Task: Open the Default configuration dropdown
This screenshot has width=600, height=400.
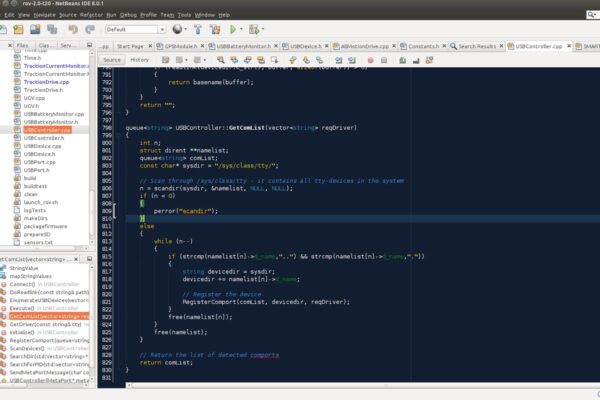Action: click(162, 29)
